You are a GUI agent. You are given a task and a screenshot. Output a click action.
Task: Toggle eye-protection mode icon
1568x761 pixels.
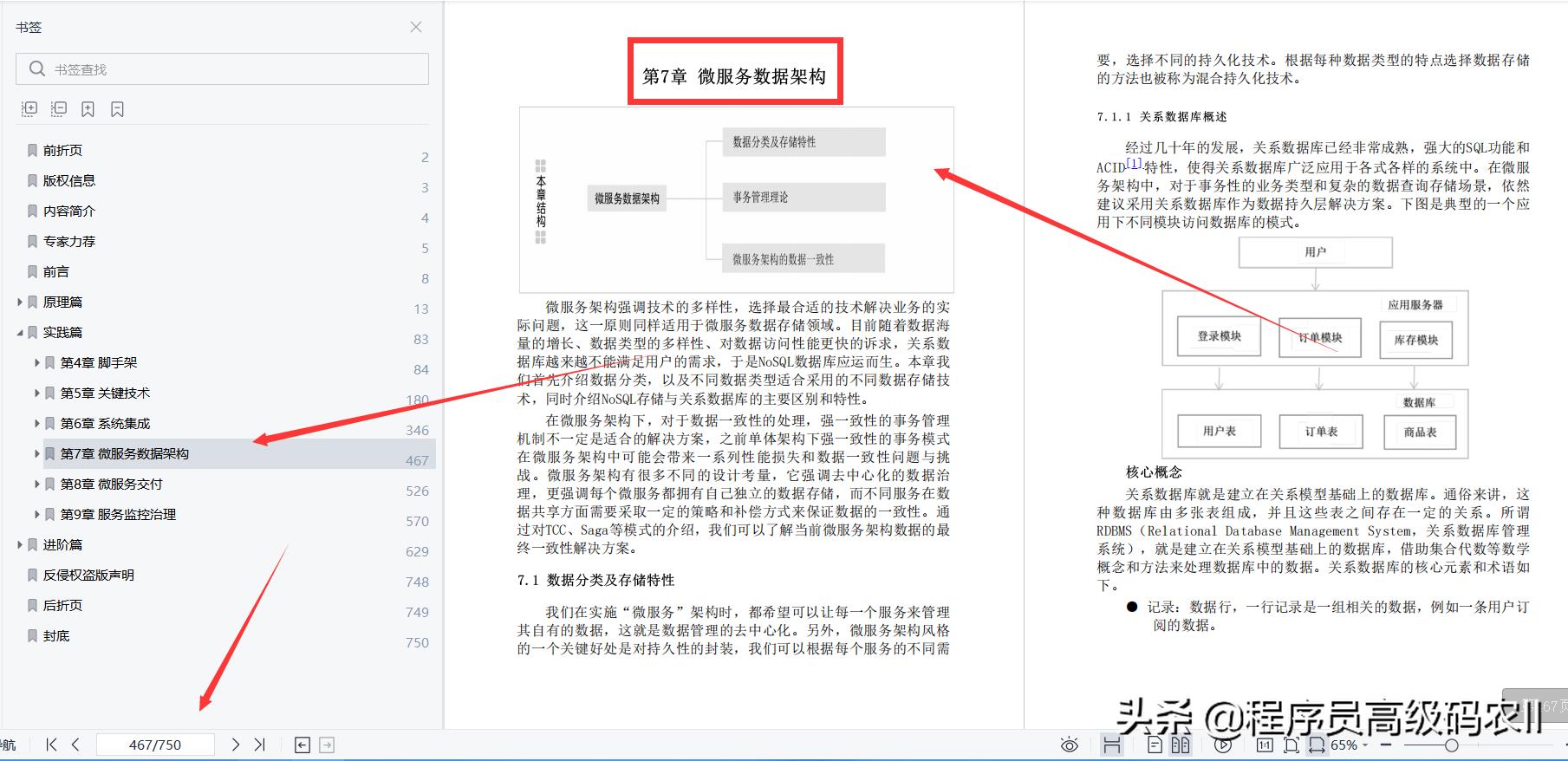click(1070, 745)
